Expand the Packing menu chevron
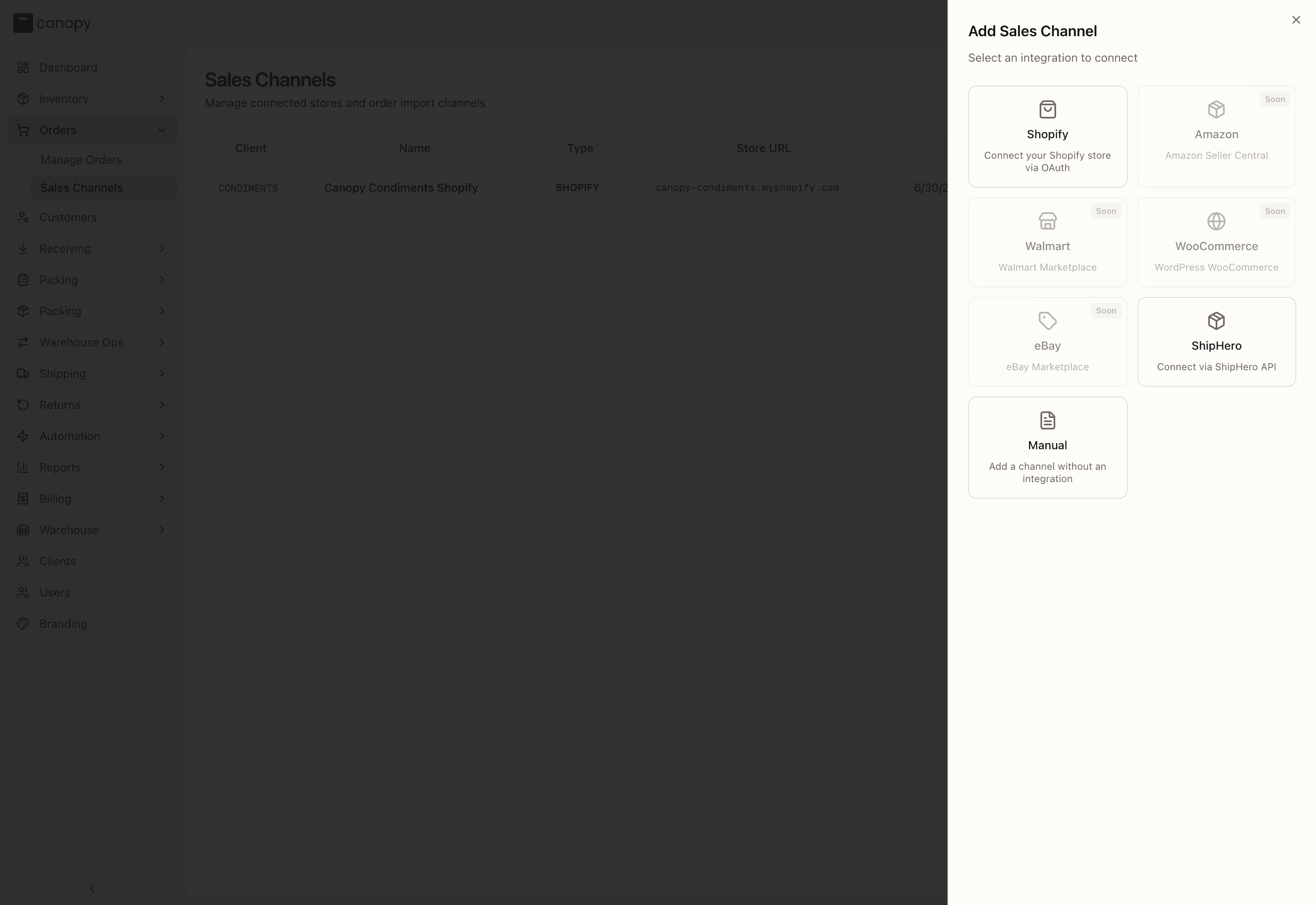This screenshot has height=905, width=1316. point(162,311)
